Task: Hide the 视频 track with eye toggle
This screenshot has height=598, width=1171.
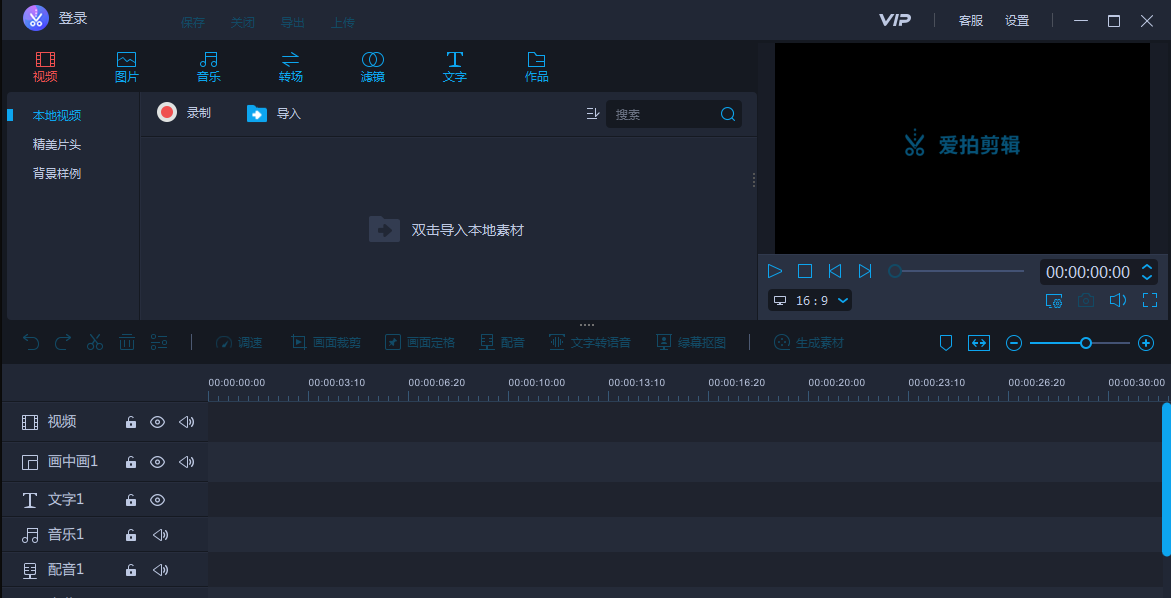Action: (x=157, y=421)
